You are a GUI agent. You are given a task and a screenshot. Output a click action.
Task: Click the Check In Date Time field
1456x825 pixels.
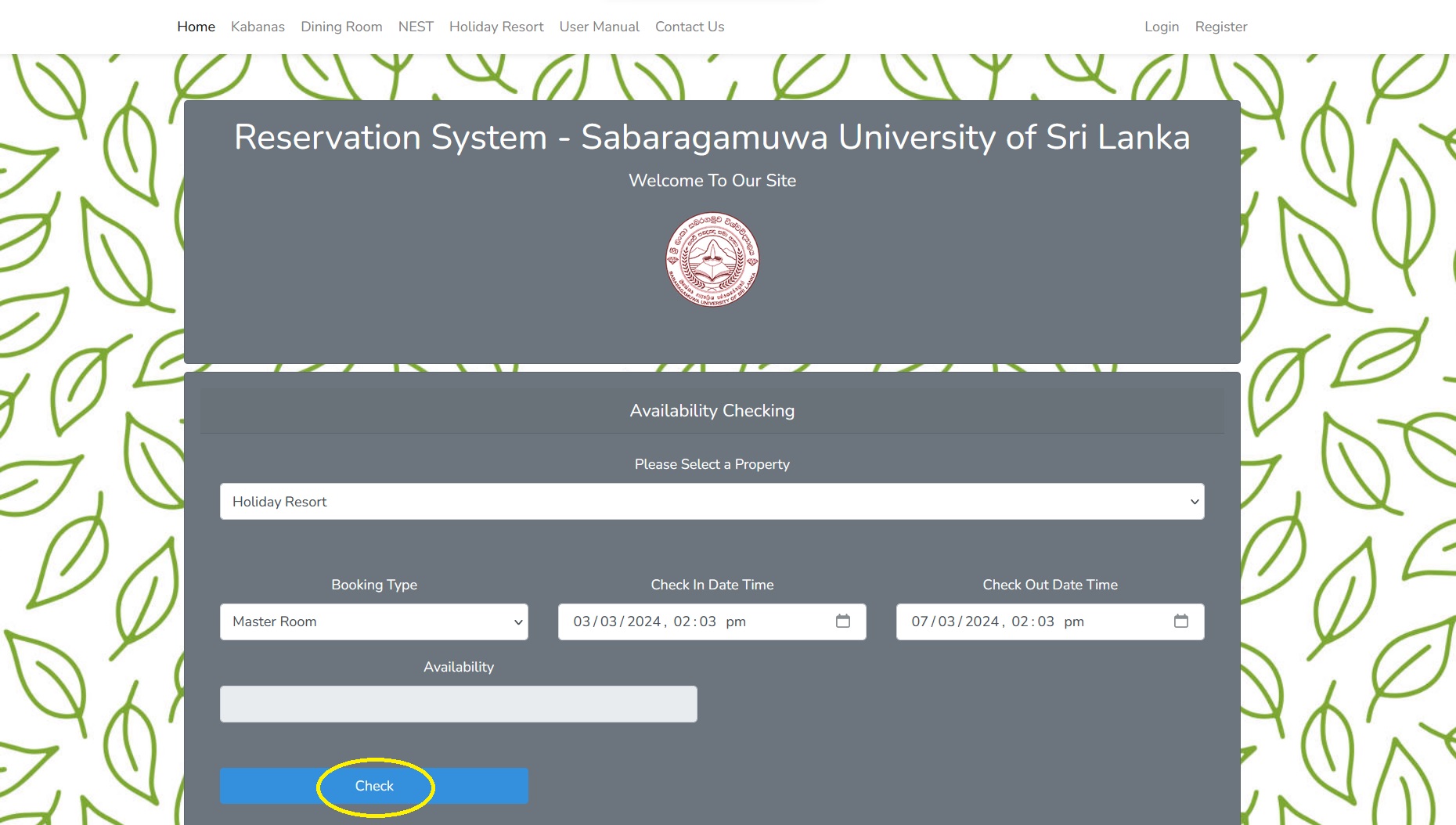[x=689, y=621]
